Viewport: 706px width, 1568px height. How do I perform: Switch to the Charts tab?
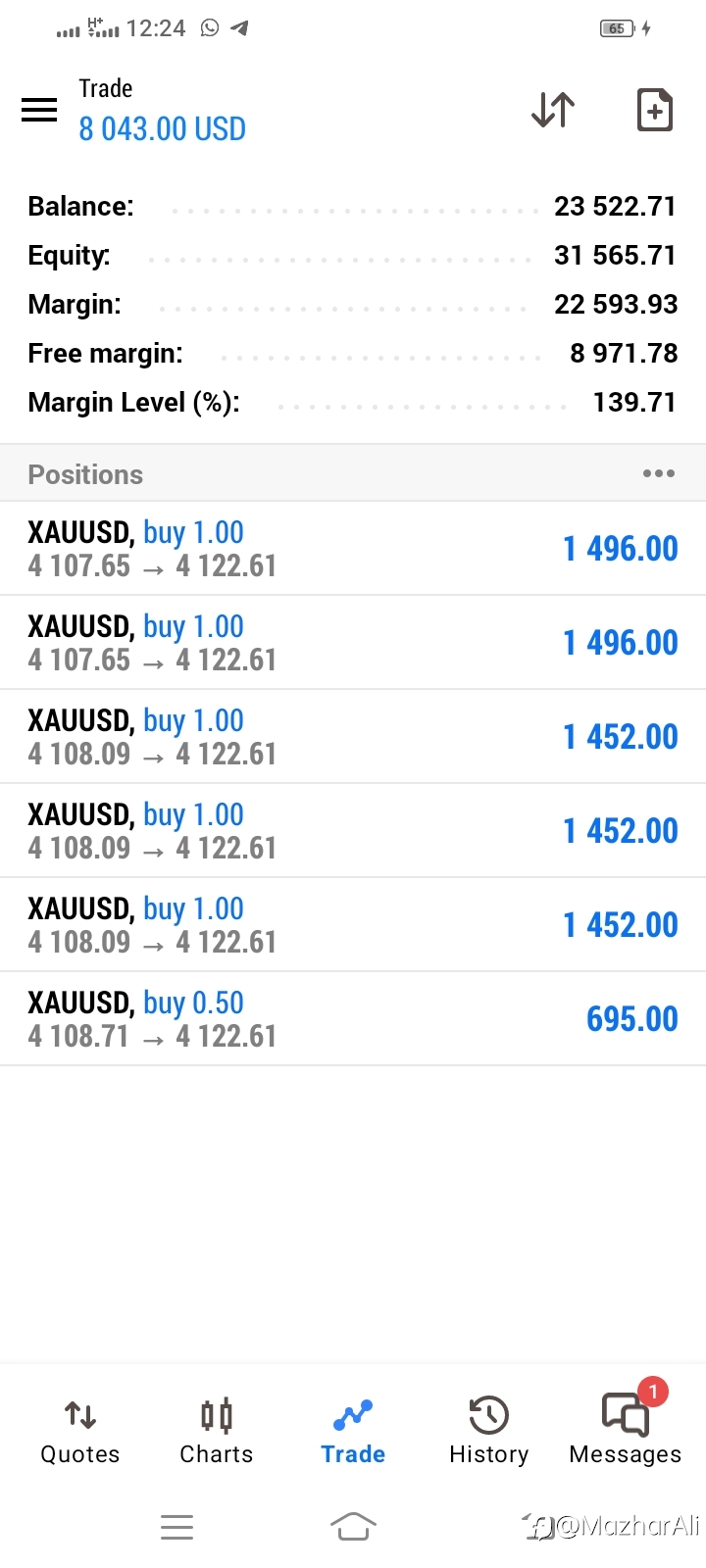(216, 1431)
